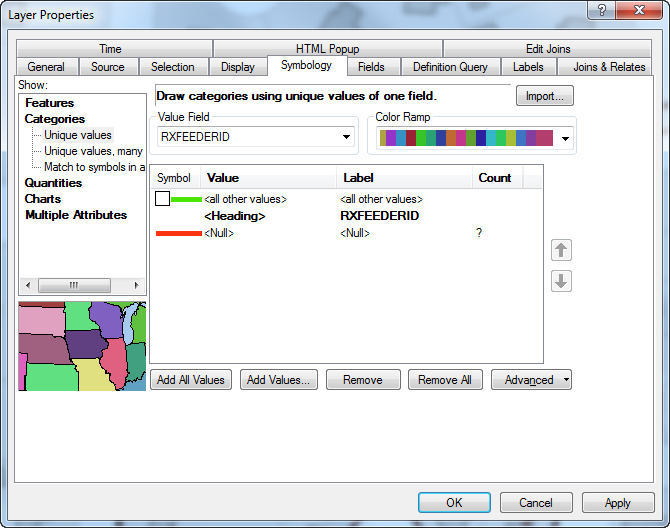This screenshot has height=528, width=670.
Task: Click the green line symbol for all other values
Action: click(x=186, y=199)
